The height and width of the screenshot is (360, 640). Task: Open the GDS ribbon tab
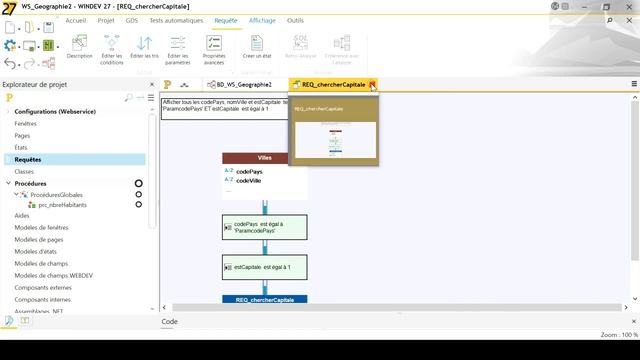(x=132, y=20)
